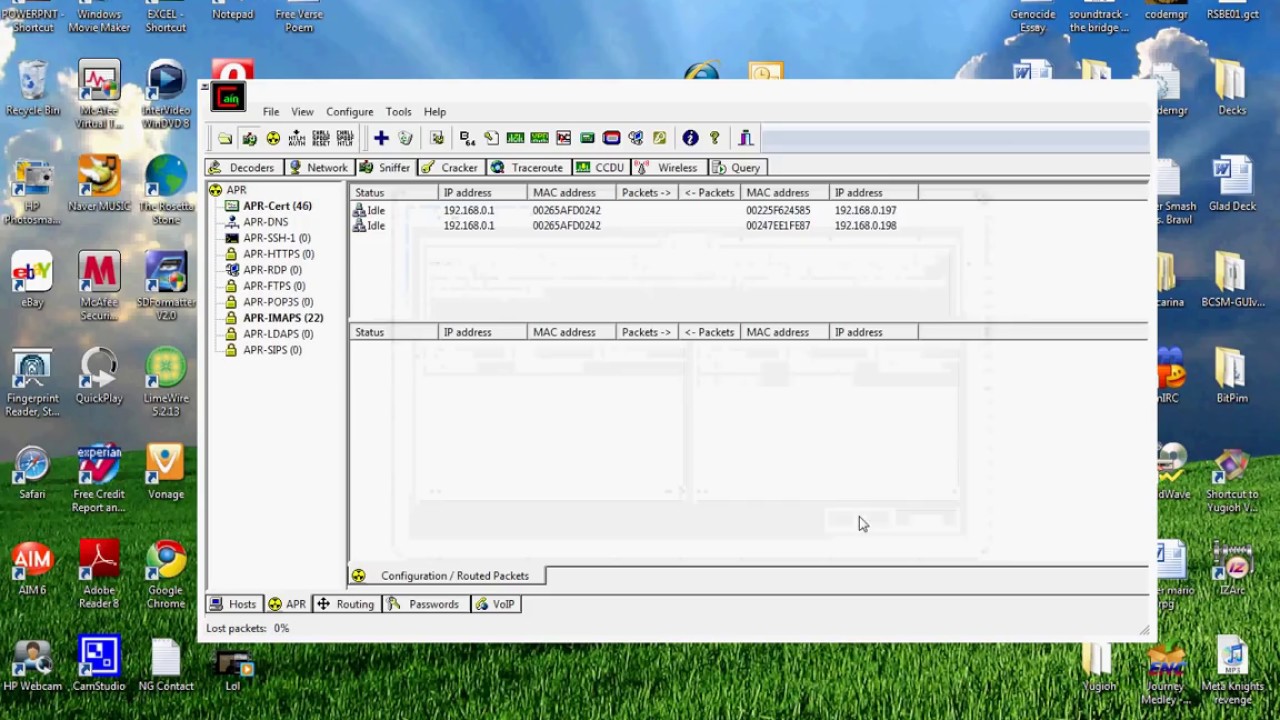Toggle the Start/Stop APR radiation icon

pos(273,138)
